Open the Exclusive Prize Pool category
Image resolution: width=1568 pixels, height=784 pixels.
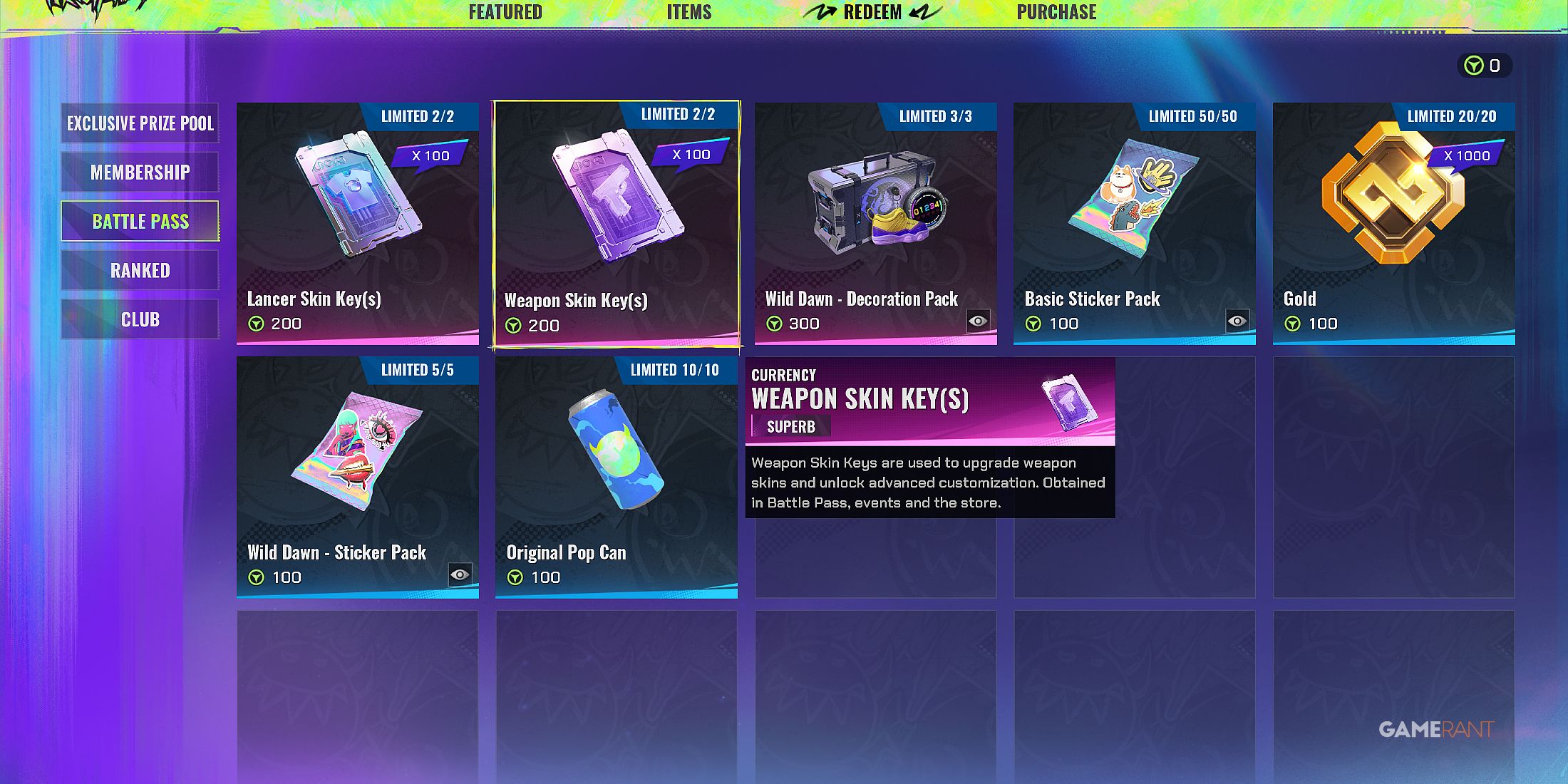[x=140, y=123]
